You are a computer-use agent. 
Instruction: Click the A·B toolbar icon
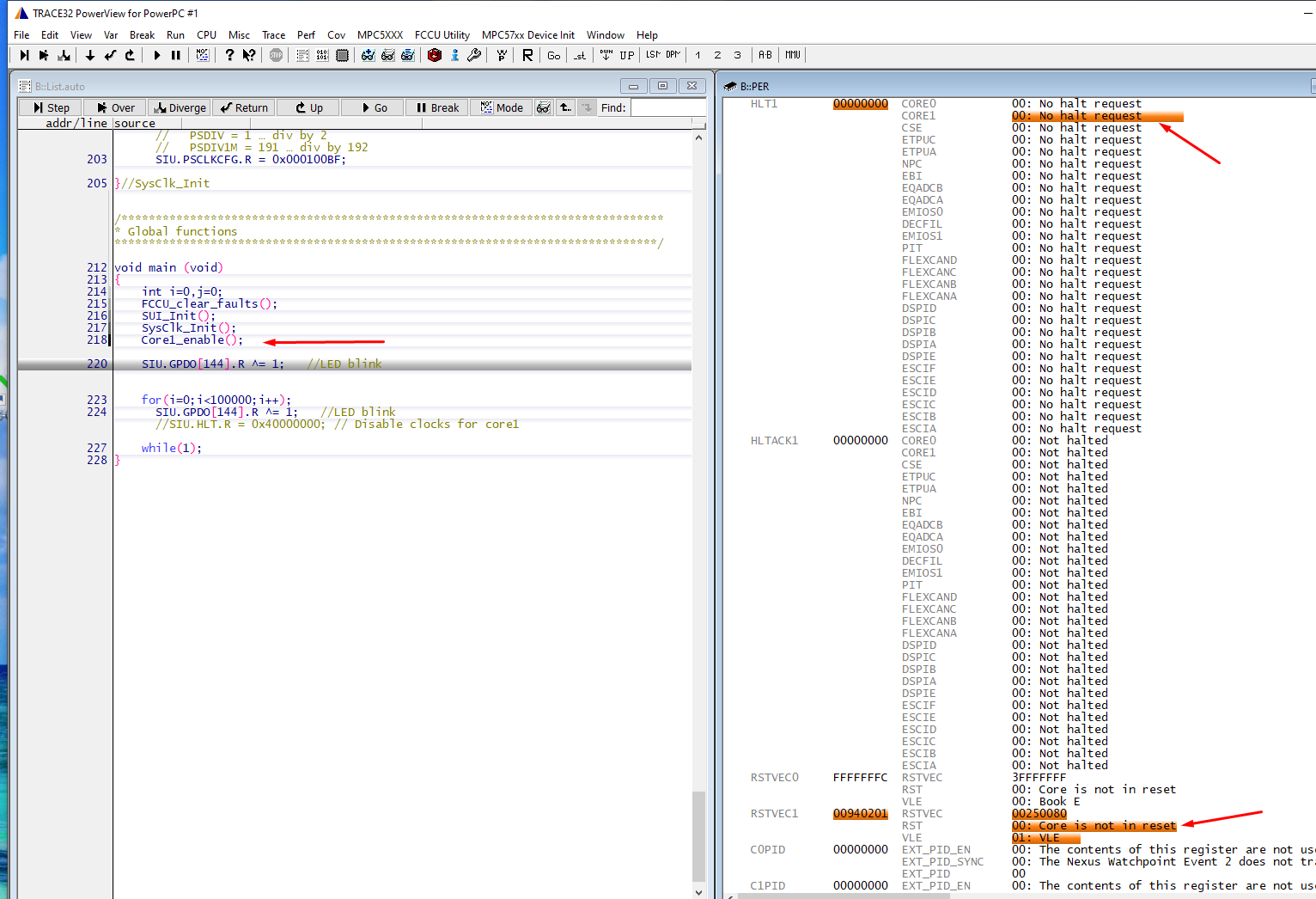[765, 55]
